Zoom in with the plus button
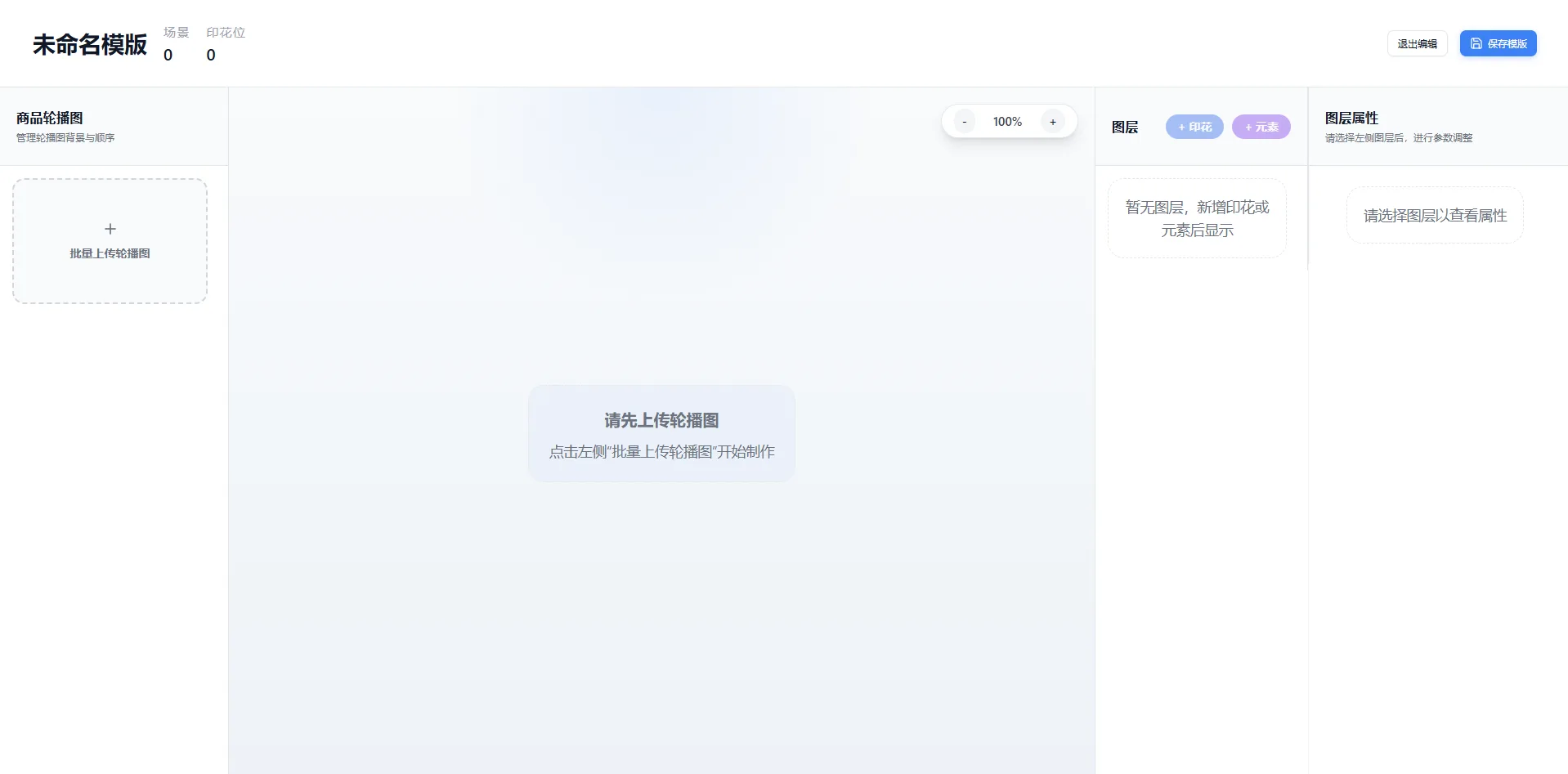 click(1053, 122)
